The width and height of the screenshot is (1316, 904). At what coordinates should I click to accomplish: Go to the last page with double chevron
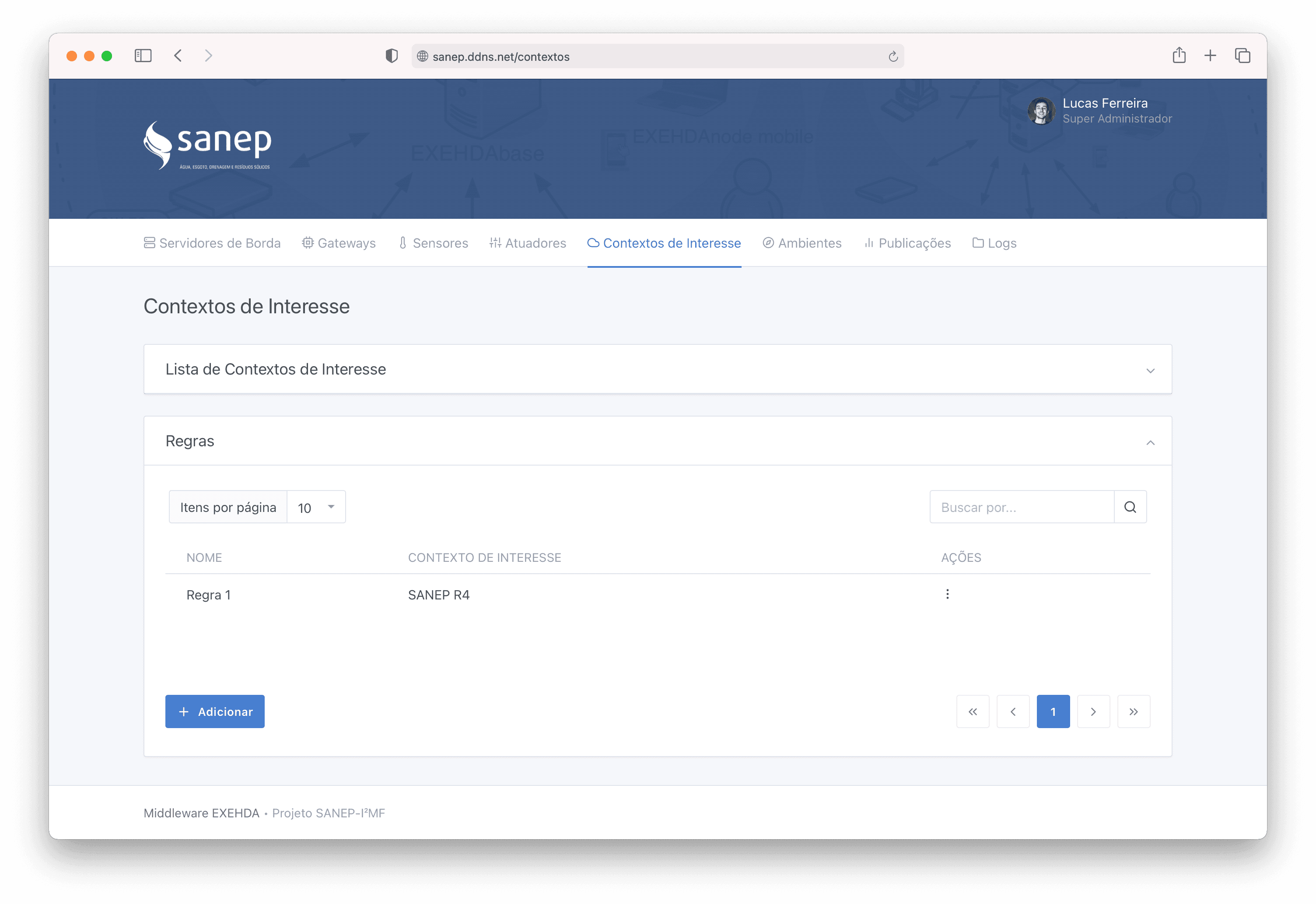click(1133, 711)
